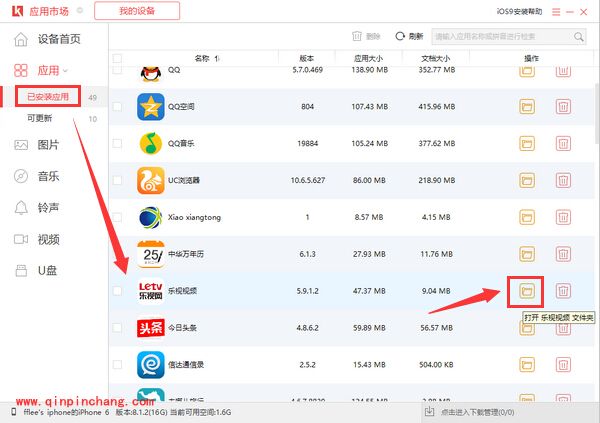The height and width of the screenshot is (423, 600).
Task: Delete the 信达通信录 app
Action: 563,364
